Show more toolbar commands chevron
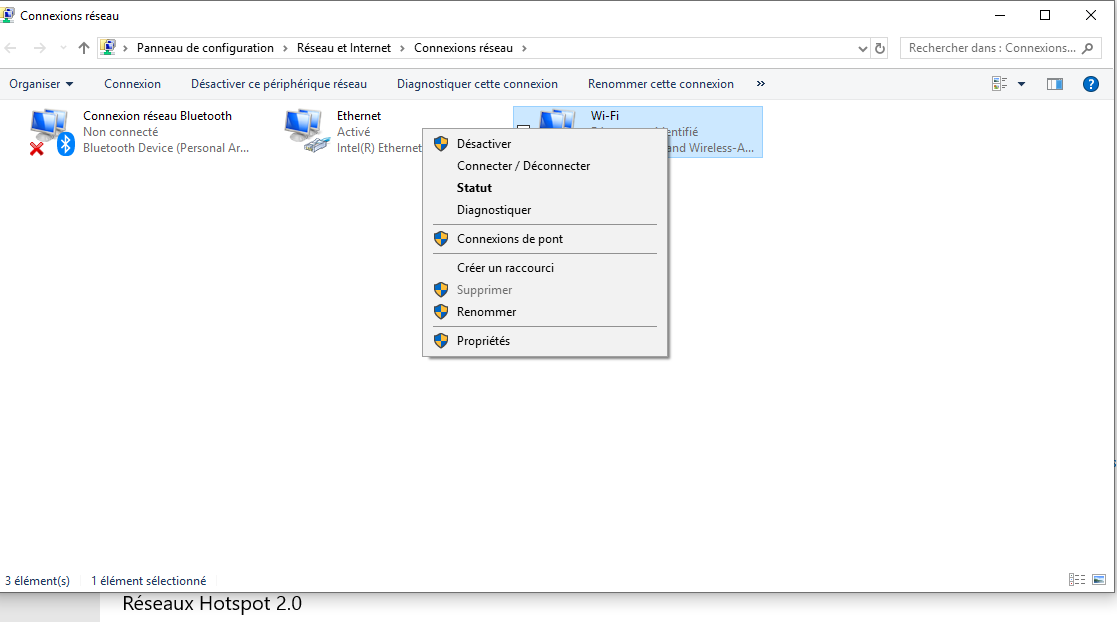The width and height of the screenshot is (1117, 622). (x=761, y=84)
